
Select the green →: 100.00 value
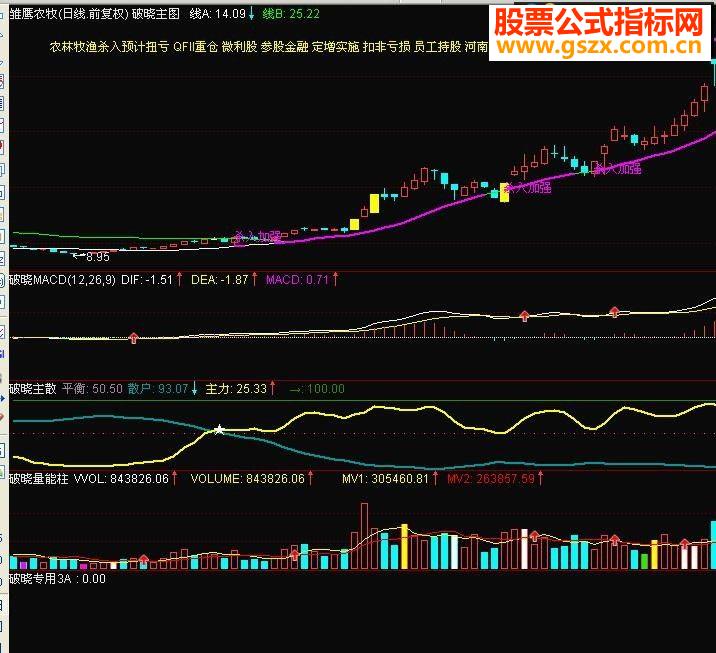(x=317, y=389)
